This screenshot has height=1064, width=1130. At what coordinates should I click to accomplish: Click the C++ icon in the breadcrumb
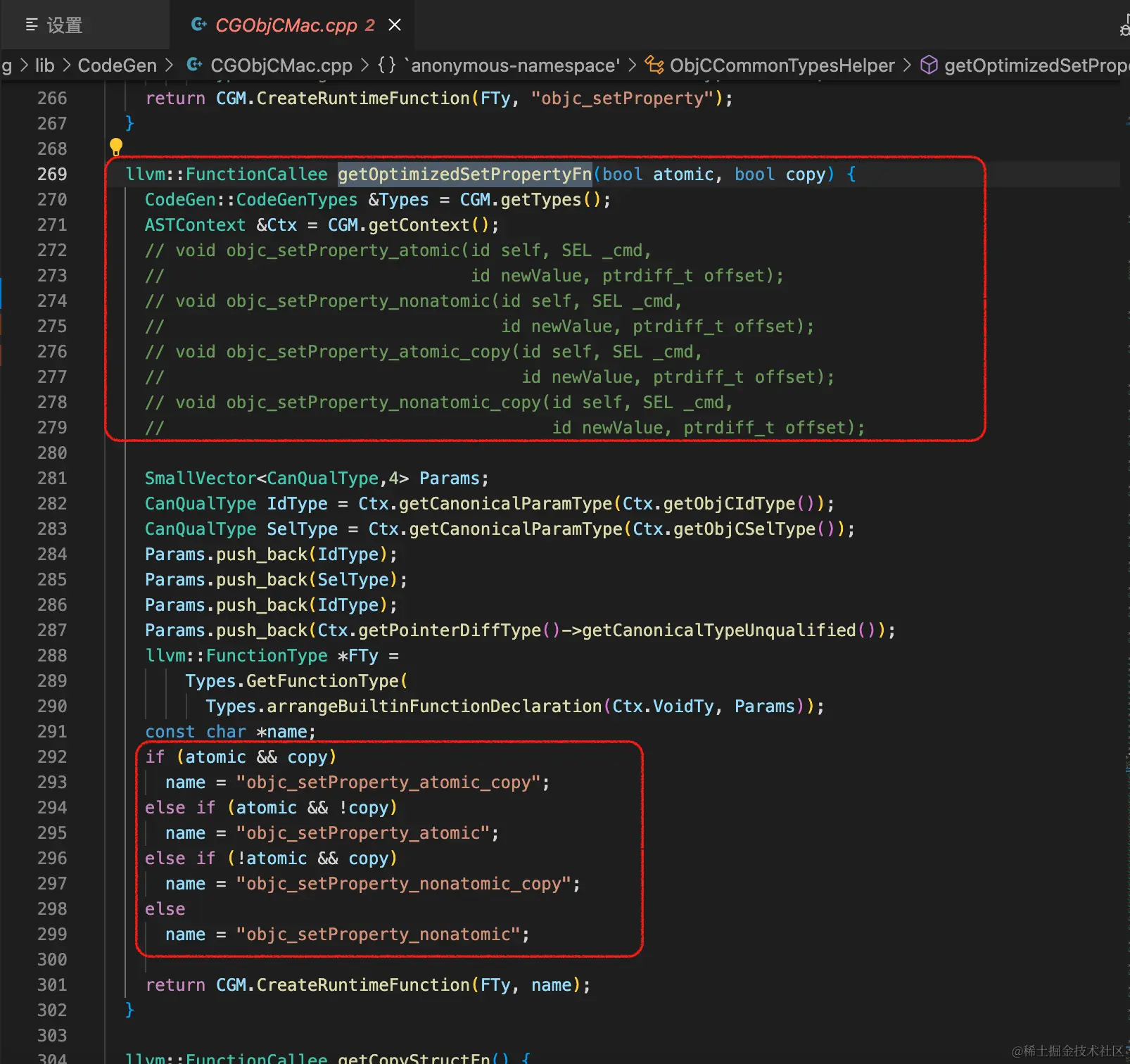tap(195, 65)
